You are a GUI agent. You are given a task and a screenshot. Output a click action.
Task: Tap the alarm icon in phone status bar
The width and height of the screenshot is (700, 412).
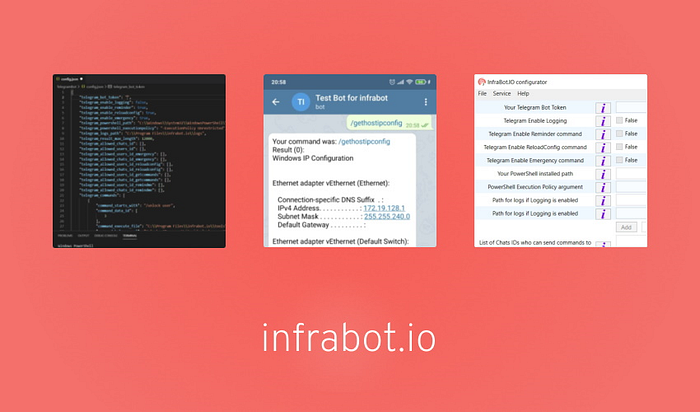(x=392, y=82)
